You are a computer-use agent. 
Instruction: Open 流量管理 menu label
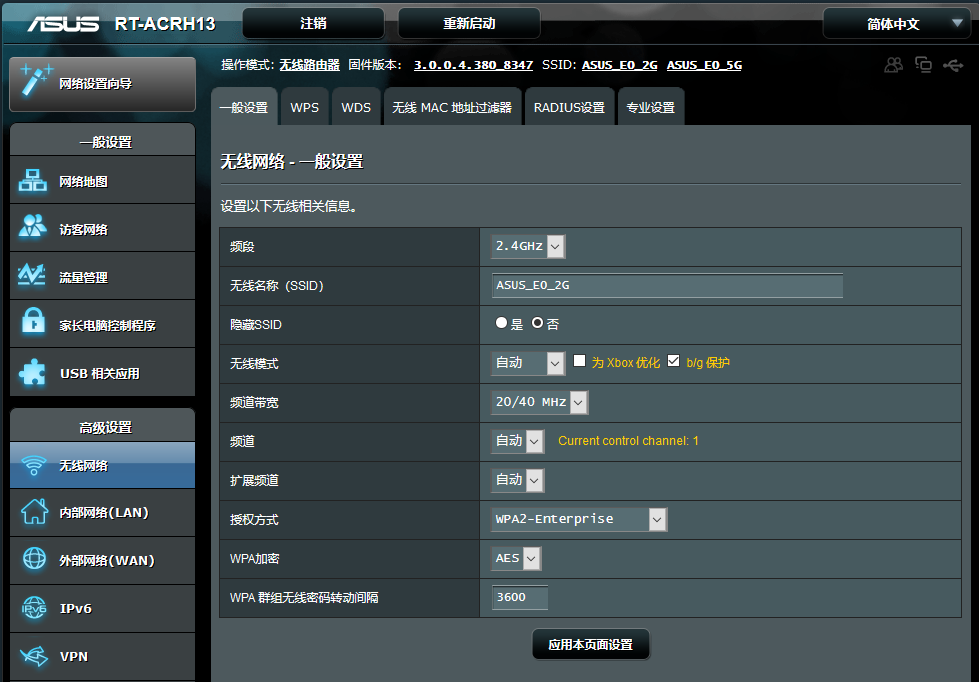pyautogui.click(x=84, y=277)
